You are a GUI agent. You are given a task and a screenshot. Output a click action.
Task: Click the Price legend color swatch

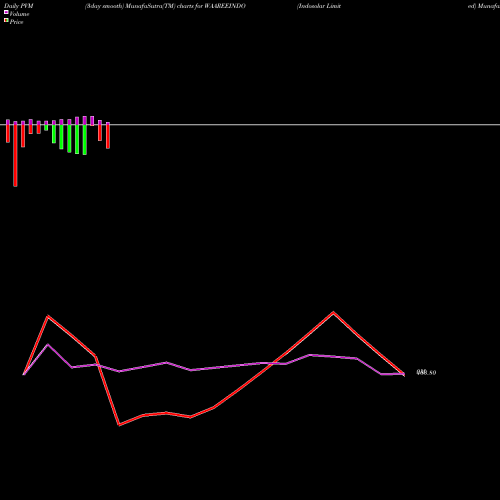[x=6, y=20]
